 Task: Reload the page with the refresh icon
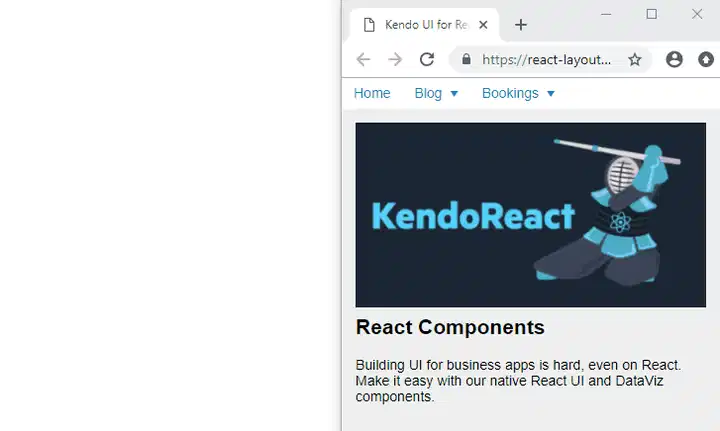tap(427, 59)
